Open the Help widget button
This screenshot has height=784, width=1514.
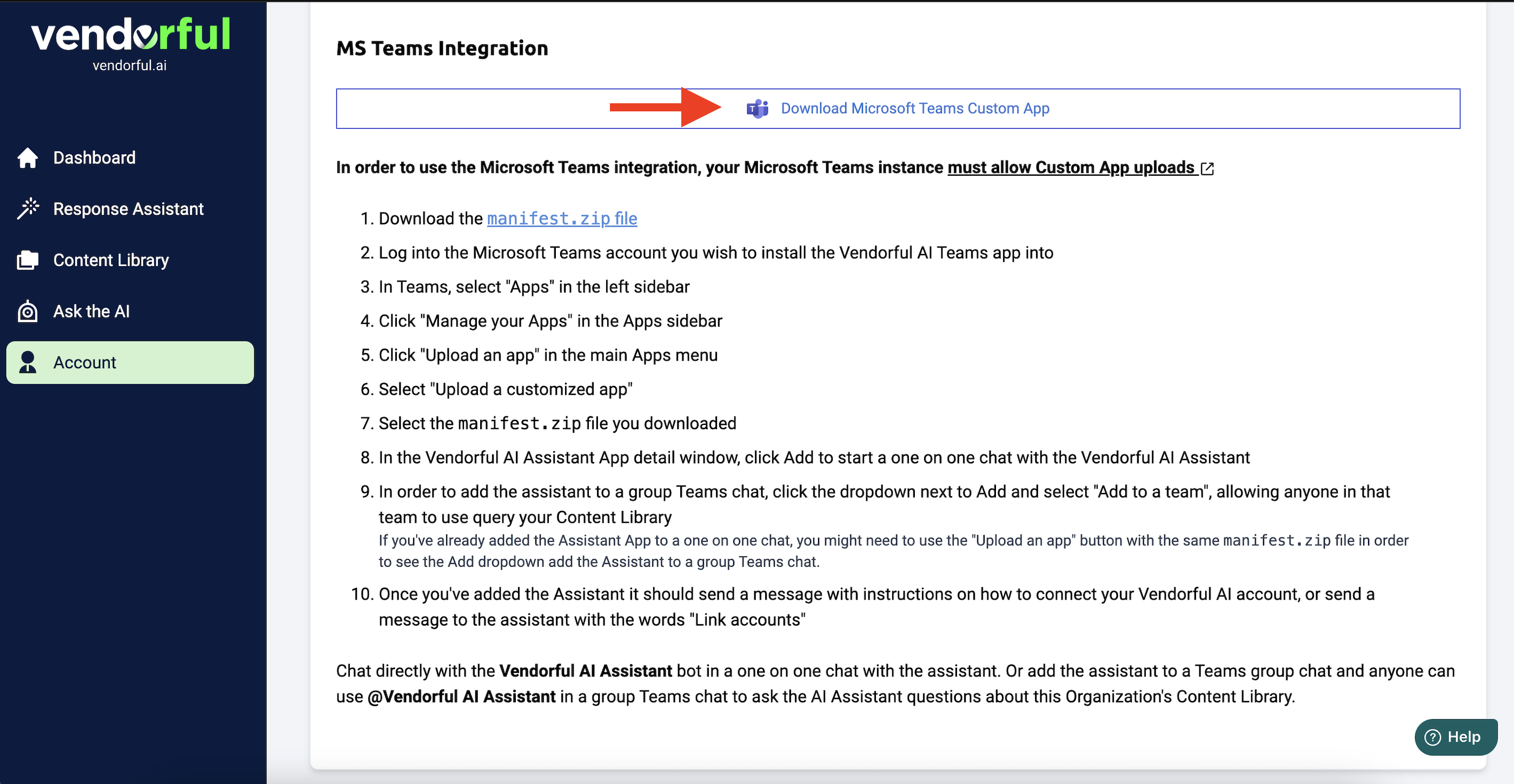coord(1455,737)
